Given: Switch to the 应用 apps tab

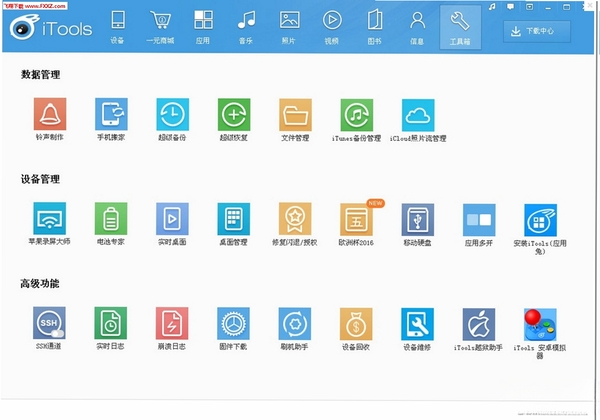Looking at the screenshot, I should click(203, 28).
